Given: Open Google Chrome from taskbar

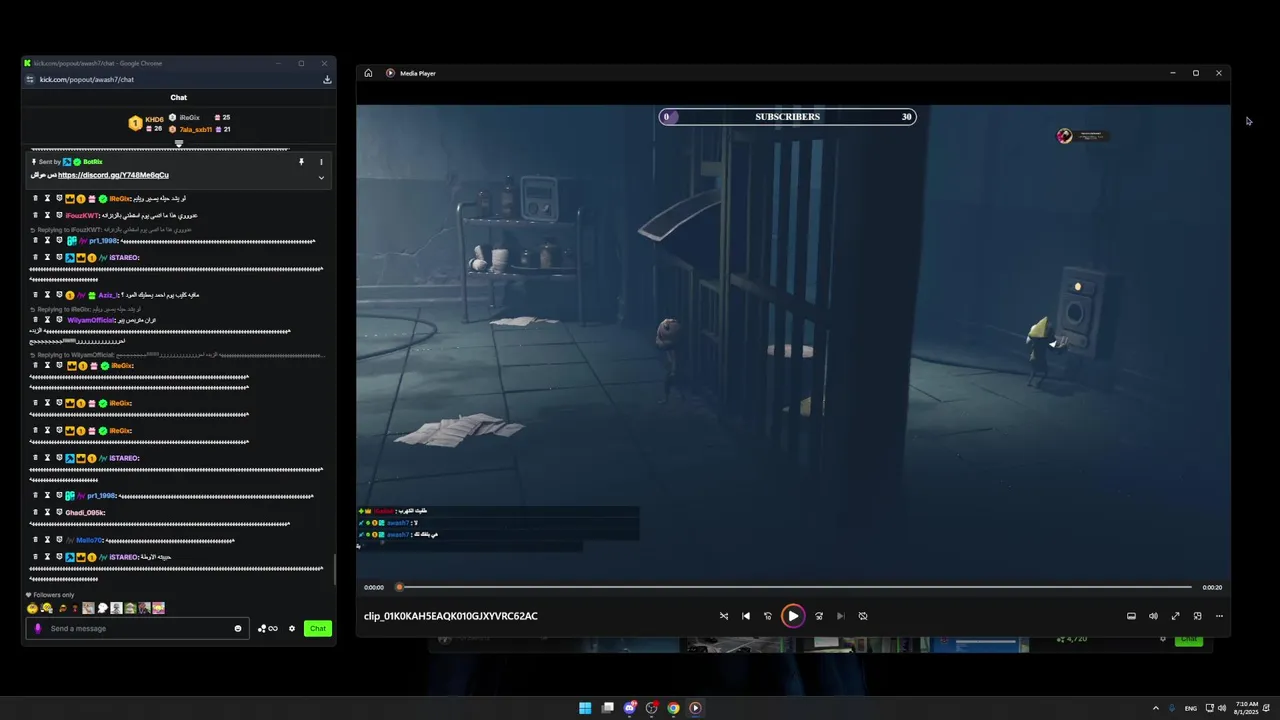Looking at the screenshot, I should click(673, 708).
